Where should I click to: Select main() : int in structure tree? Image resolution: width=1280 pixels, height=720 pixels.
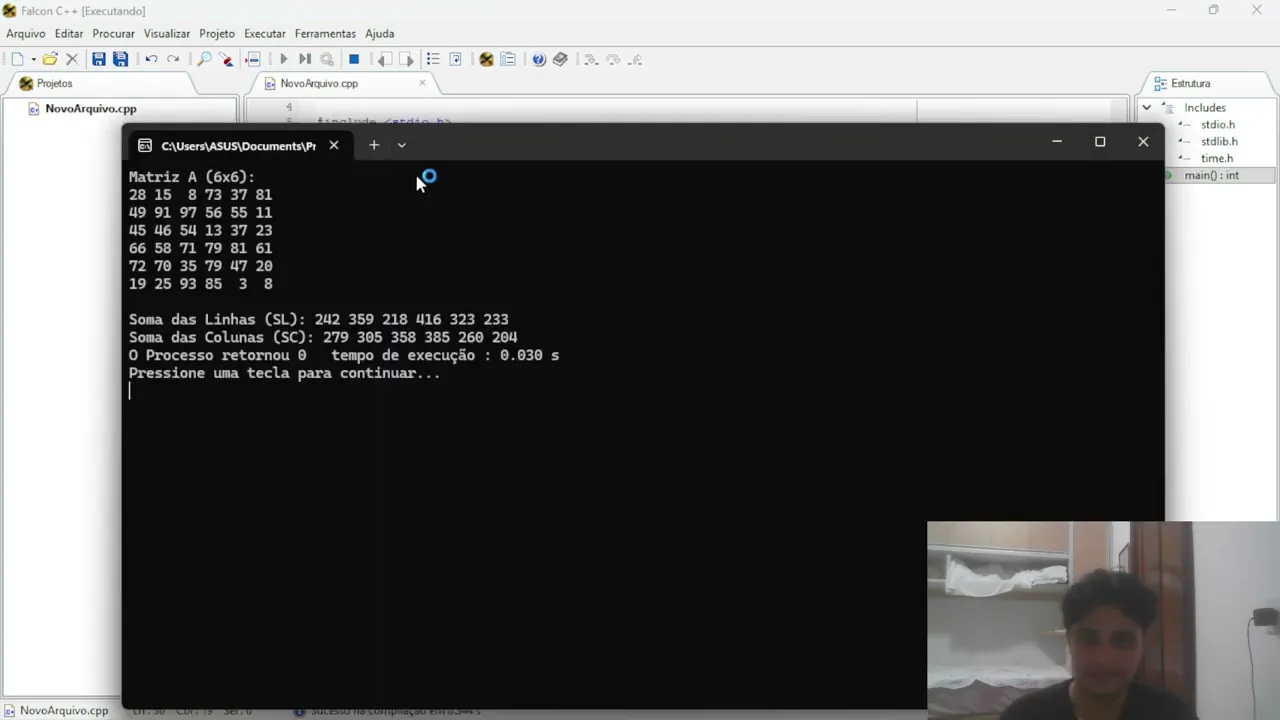click(x=1212, y=175)
